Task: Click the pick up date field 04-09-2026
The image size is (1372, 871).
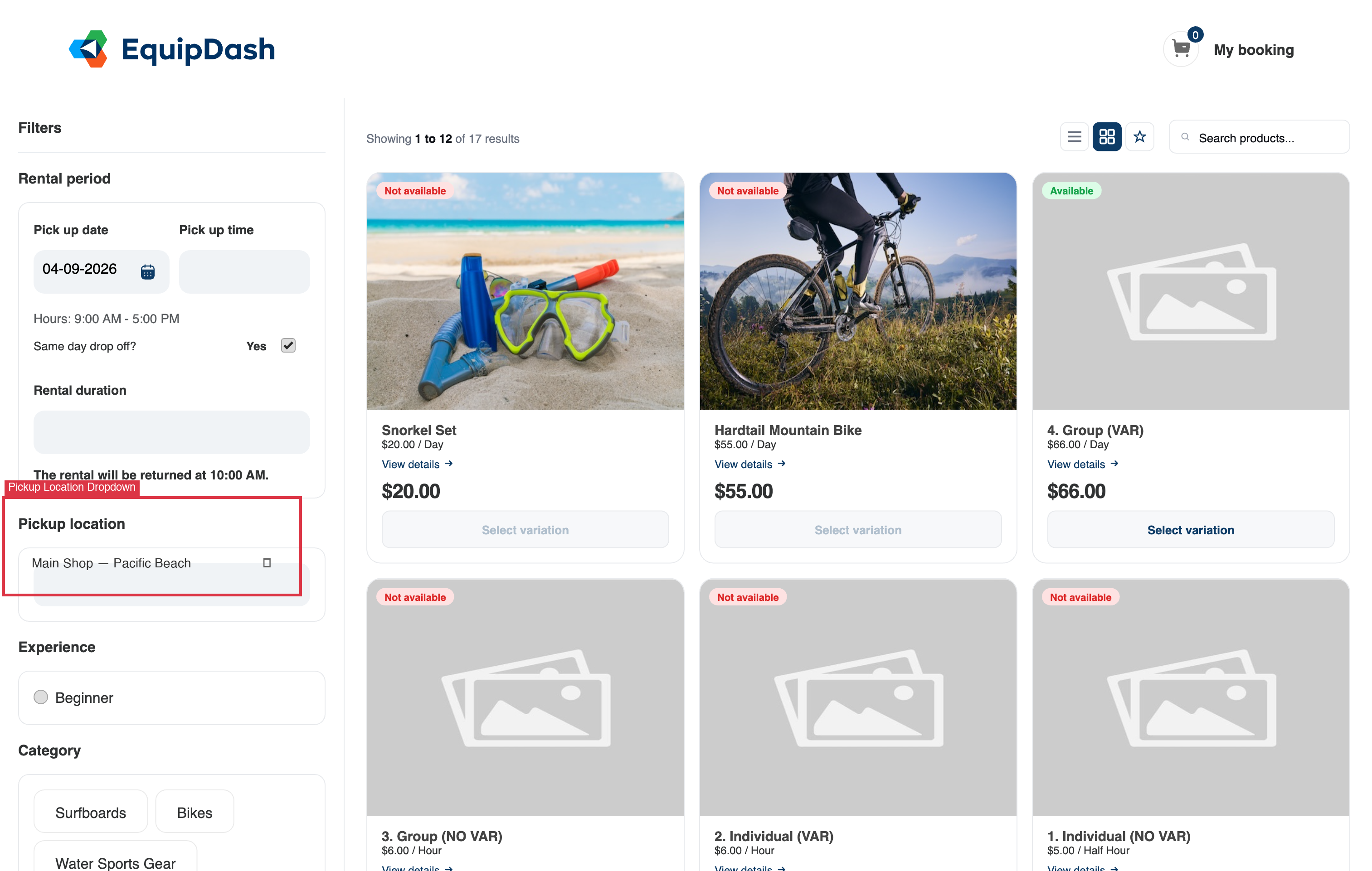Action: (x=102, y=272)
